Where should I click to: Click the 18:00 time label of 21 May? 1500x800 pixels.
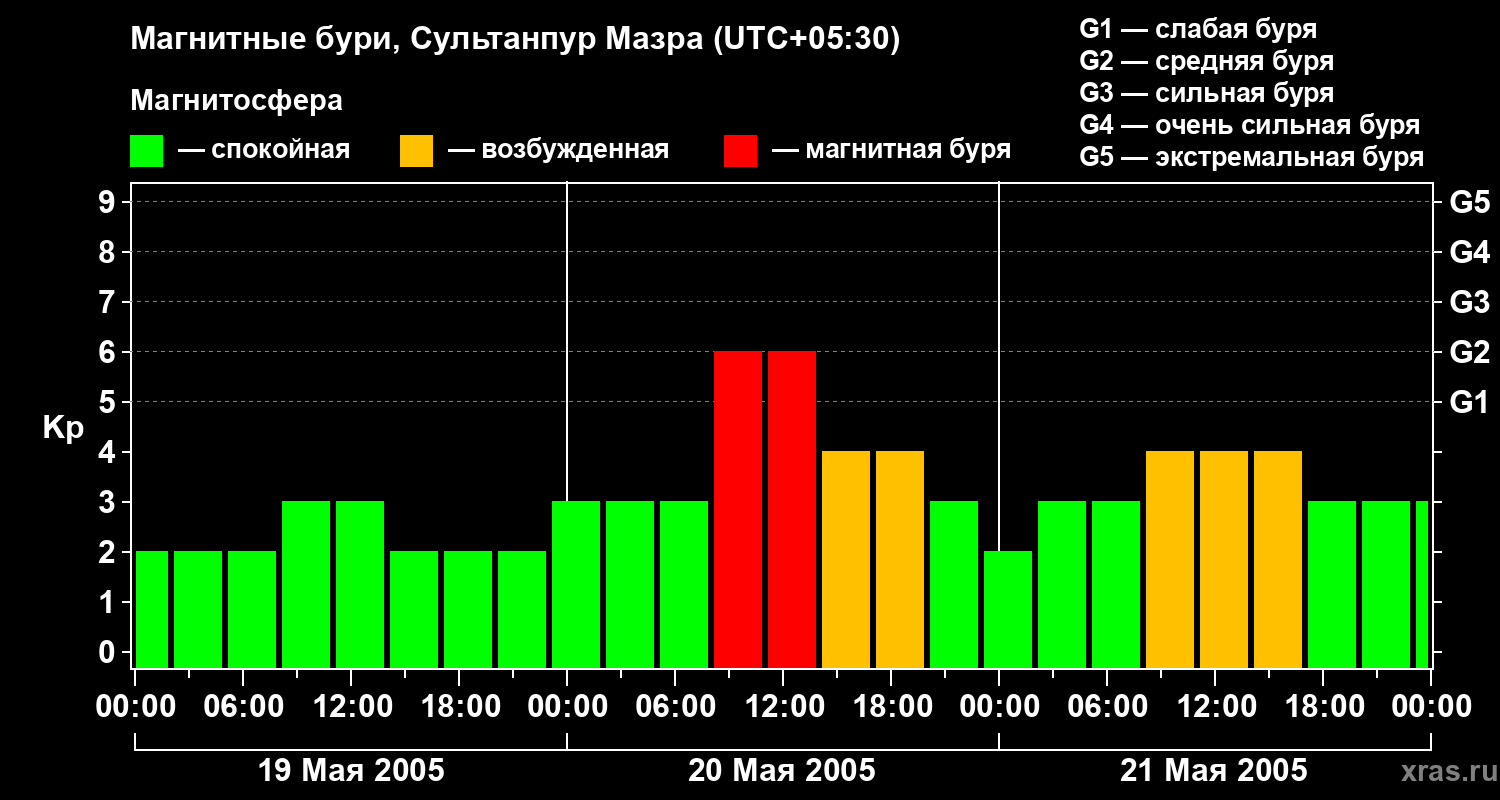[1323, 707]
